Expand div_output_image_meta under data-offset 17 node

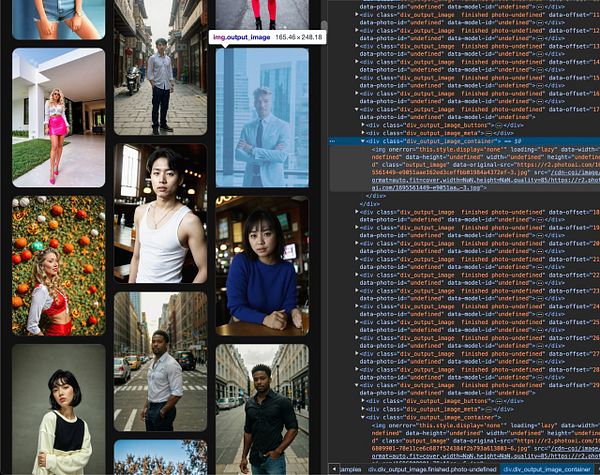(363, 133)
